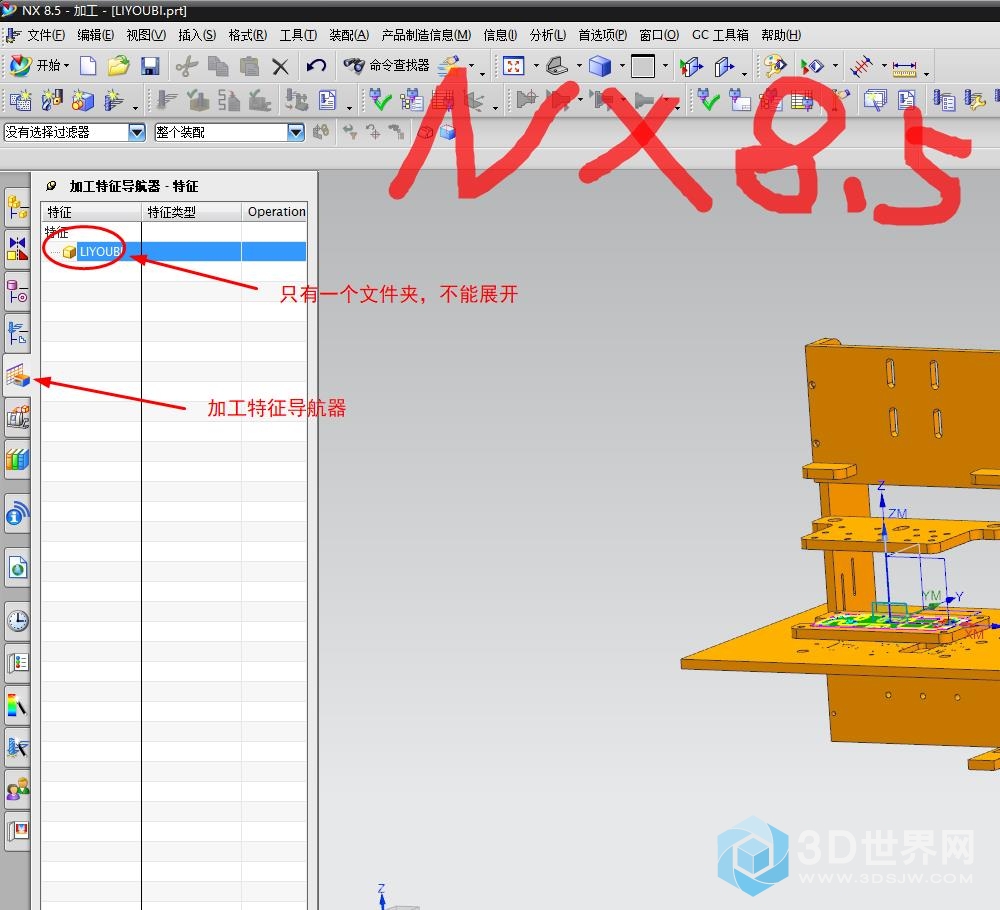Click the Create Tool drill icon
The image size is (1000, 910).
pyautogui.click(x=52, y=100)
